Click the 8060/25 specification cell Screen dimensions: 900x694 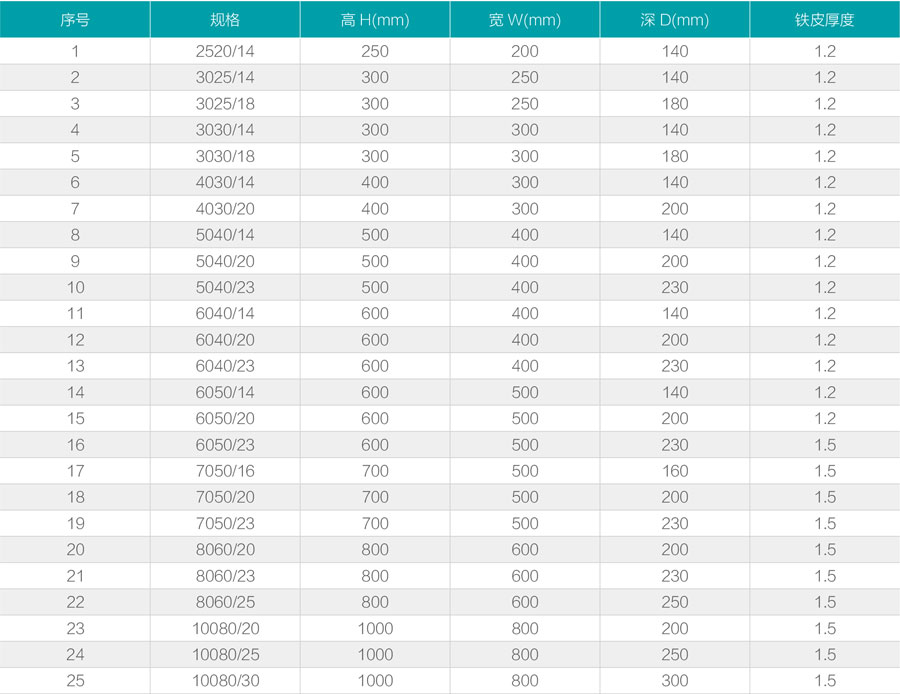[225, 602]
